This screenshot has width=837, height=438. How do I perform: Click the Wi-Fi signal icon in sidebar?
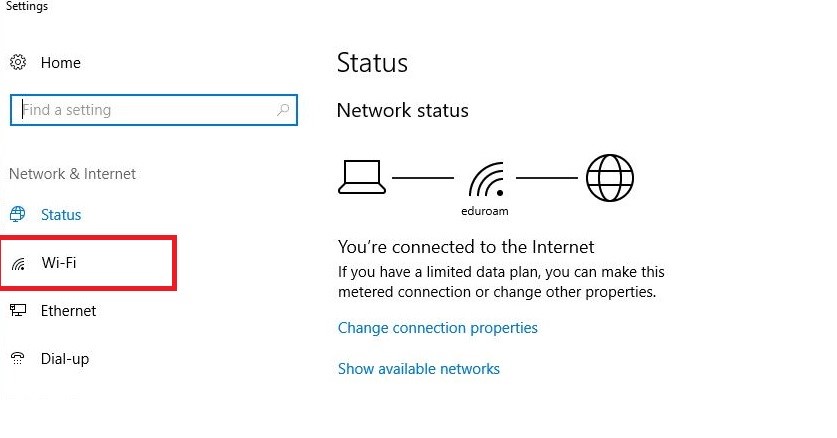[x=18, y=264]
